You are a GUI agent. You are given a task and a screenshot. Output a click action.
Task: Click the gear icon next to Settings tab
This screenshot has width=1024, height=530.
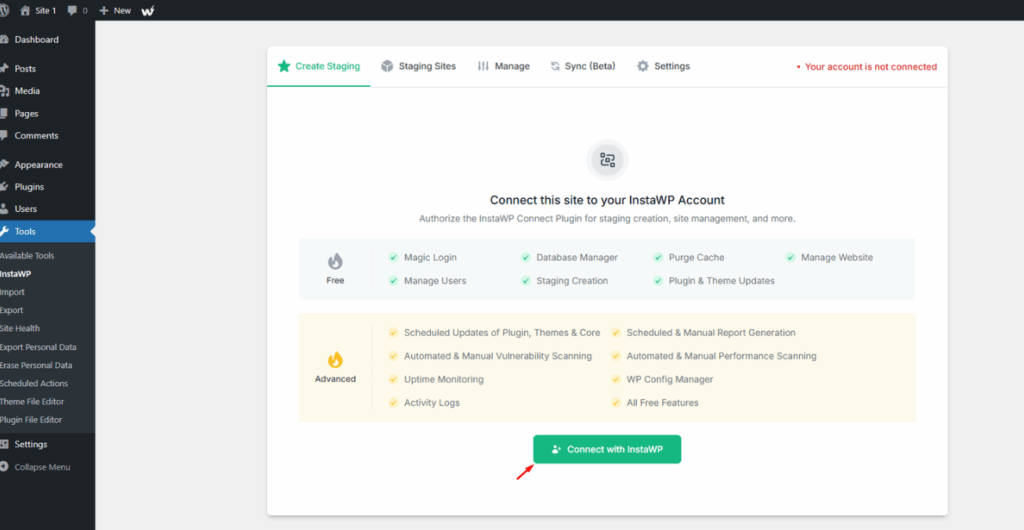pyautogui.click(x=643, y=66)
